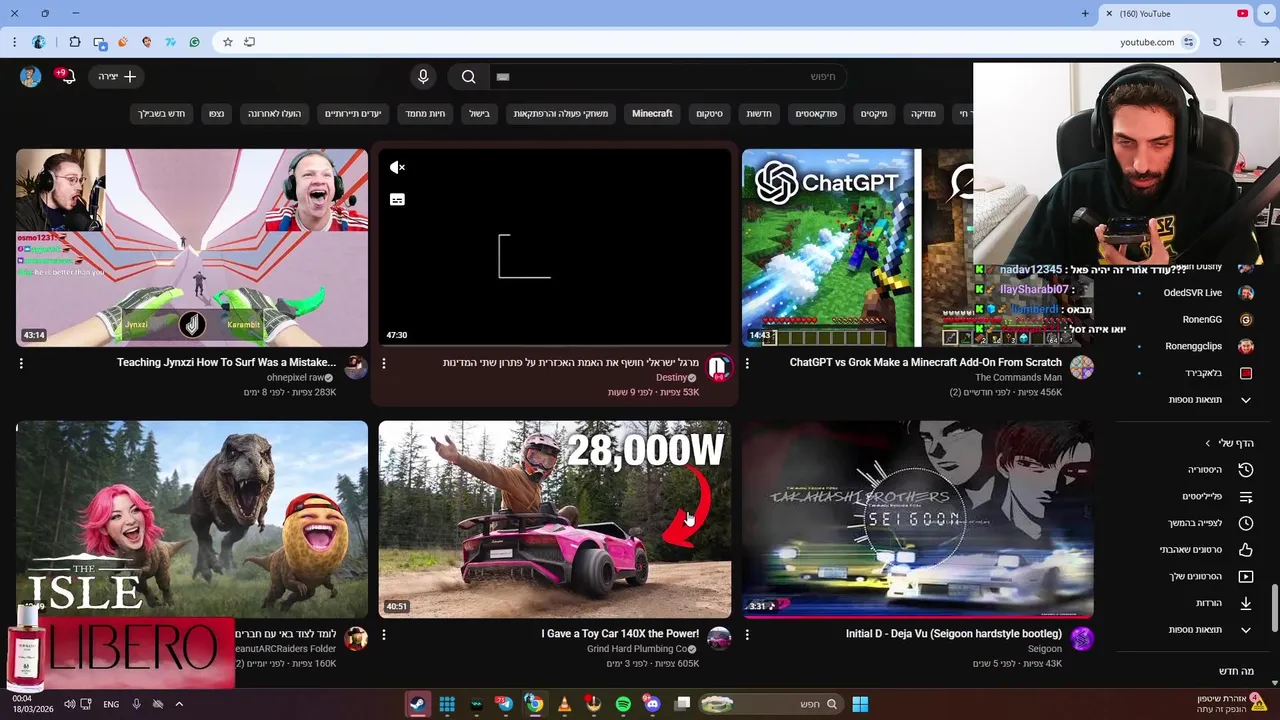Select the הועלו לאחרונה filter chip
Image resolution: width=1280 pixels, height=720 pixels.
[274, 114]
